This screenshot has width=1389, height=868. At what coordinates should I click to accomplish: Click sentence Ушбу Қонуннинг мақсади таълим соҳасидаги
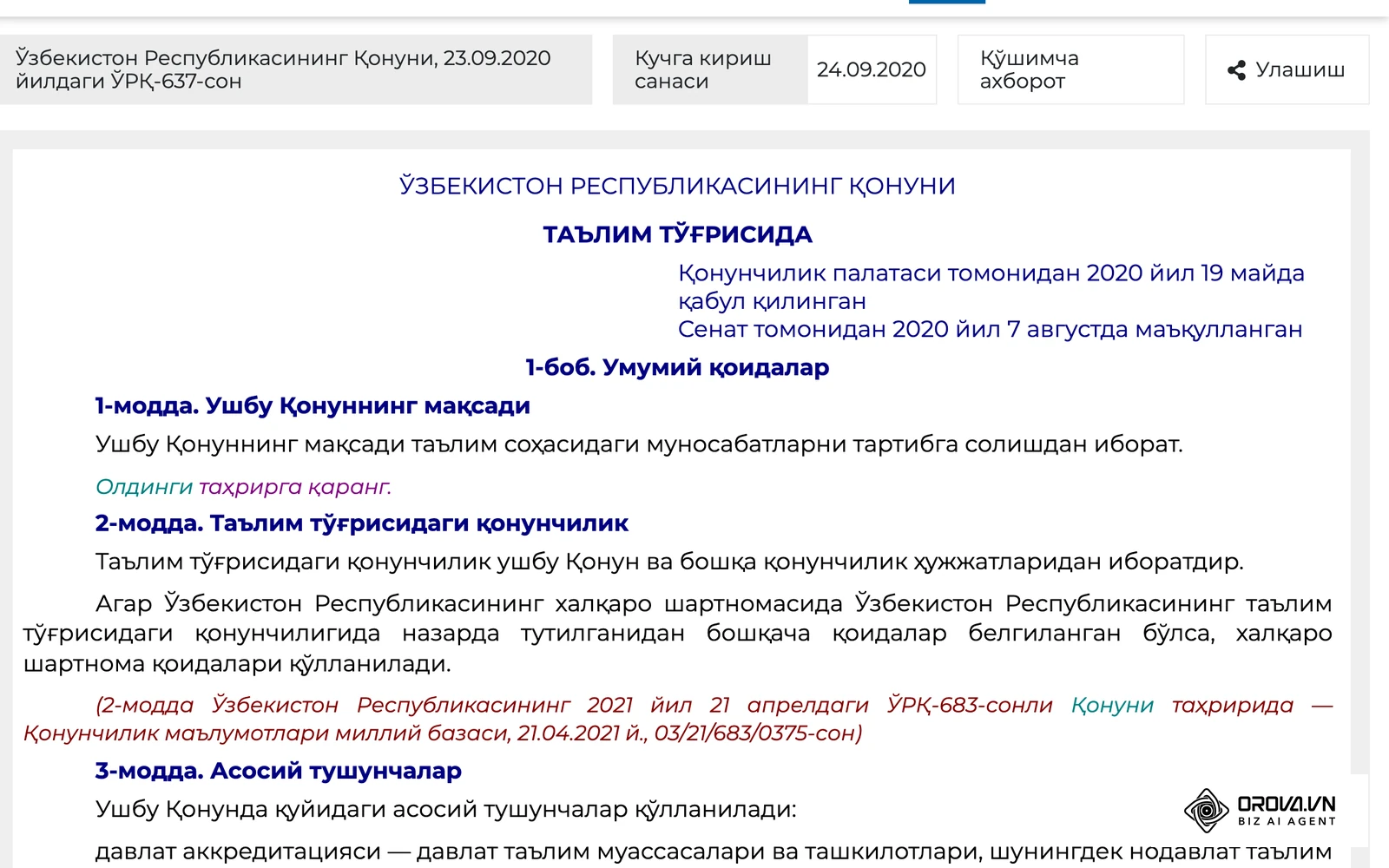(x=639, y=444)
